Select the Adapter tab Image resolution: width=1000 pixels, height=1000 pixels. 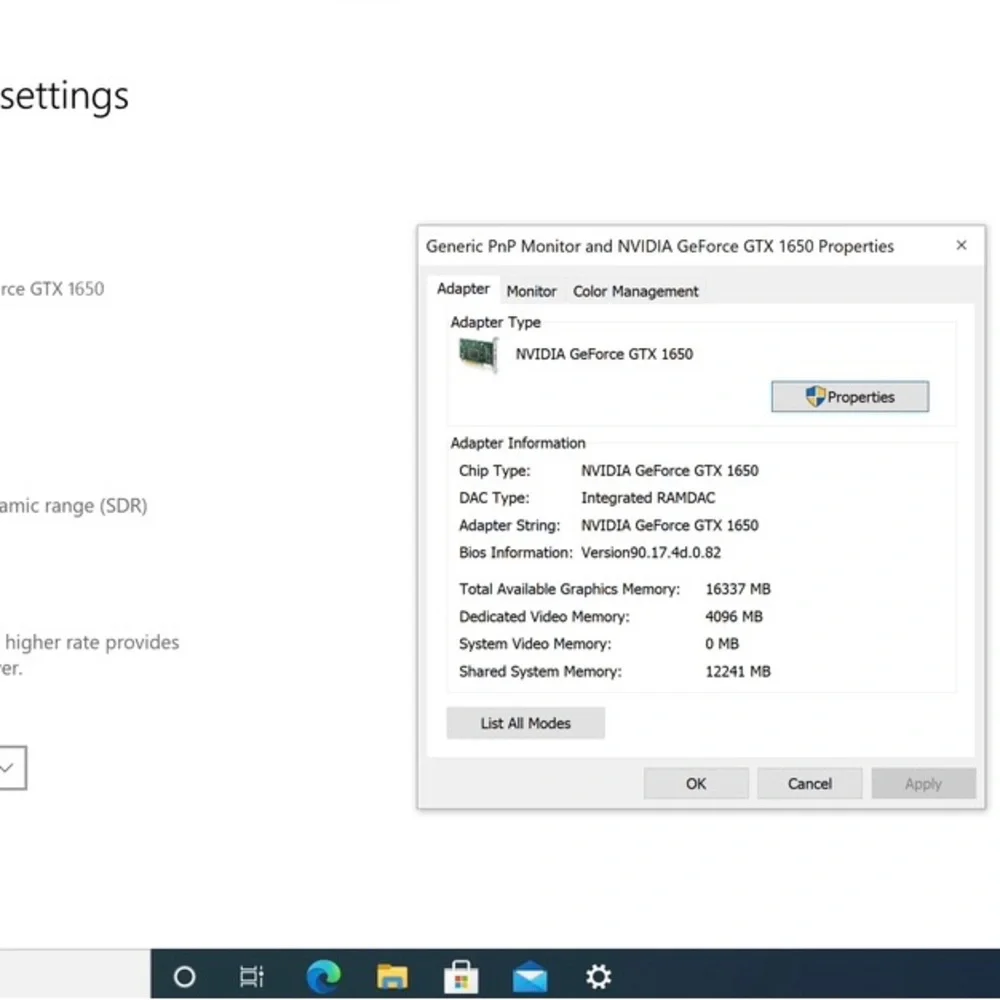pyautogui.click(x=463, y=289)
